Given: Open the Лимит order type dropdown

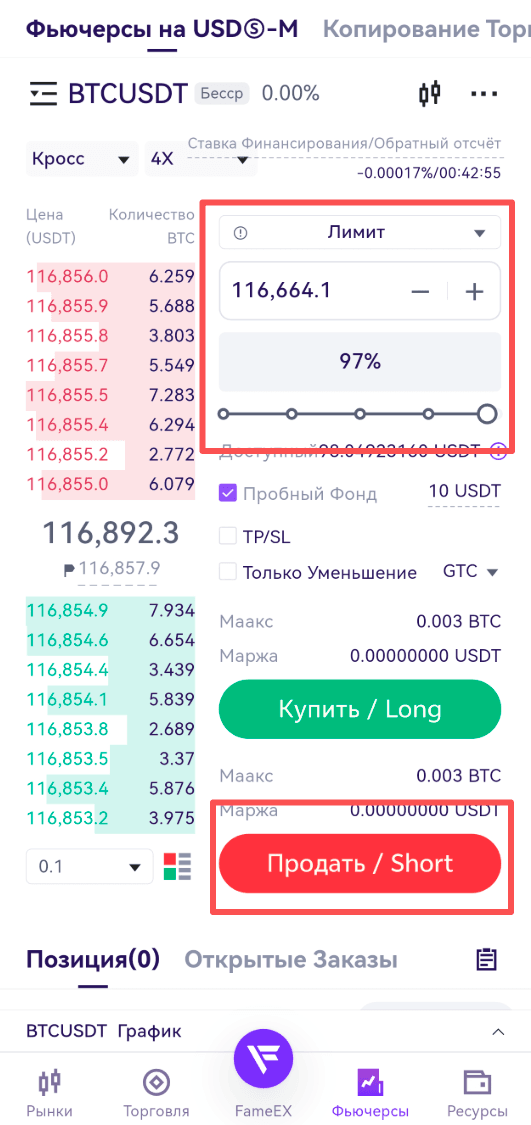Looking at the screenshot, I should [360, 232].
